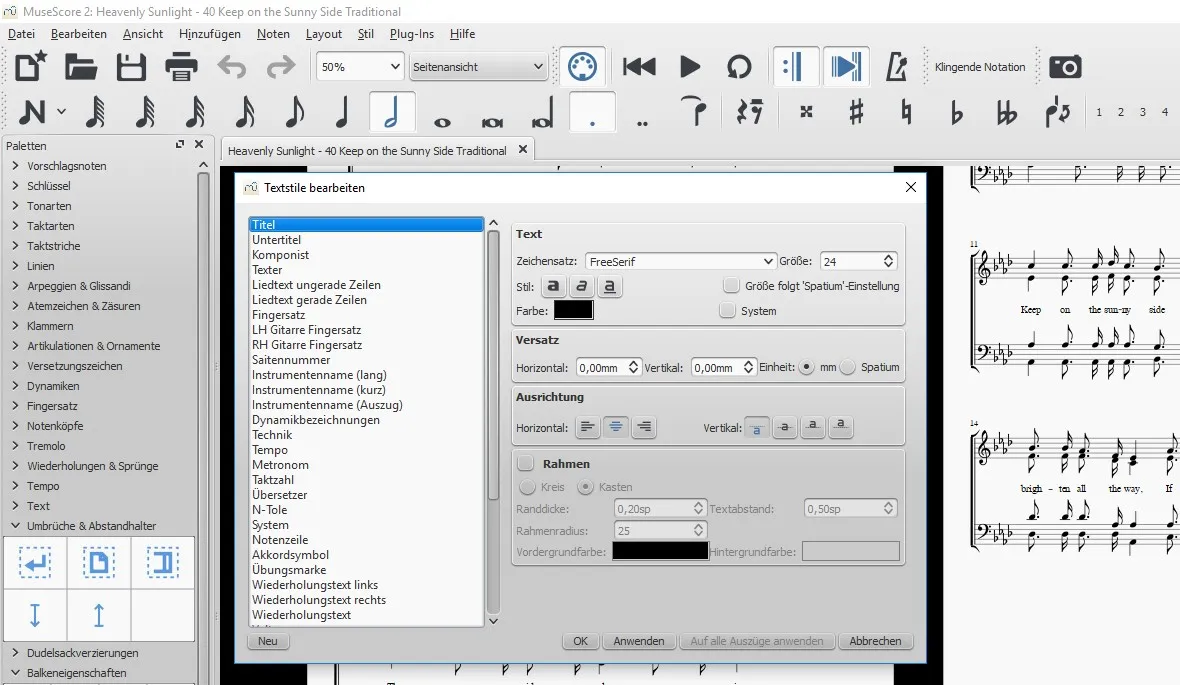Redo the action with the arrow icon

coord(281,66)
